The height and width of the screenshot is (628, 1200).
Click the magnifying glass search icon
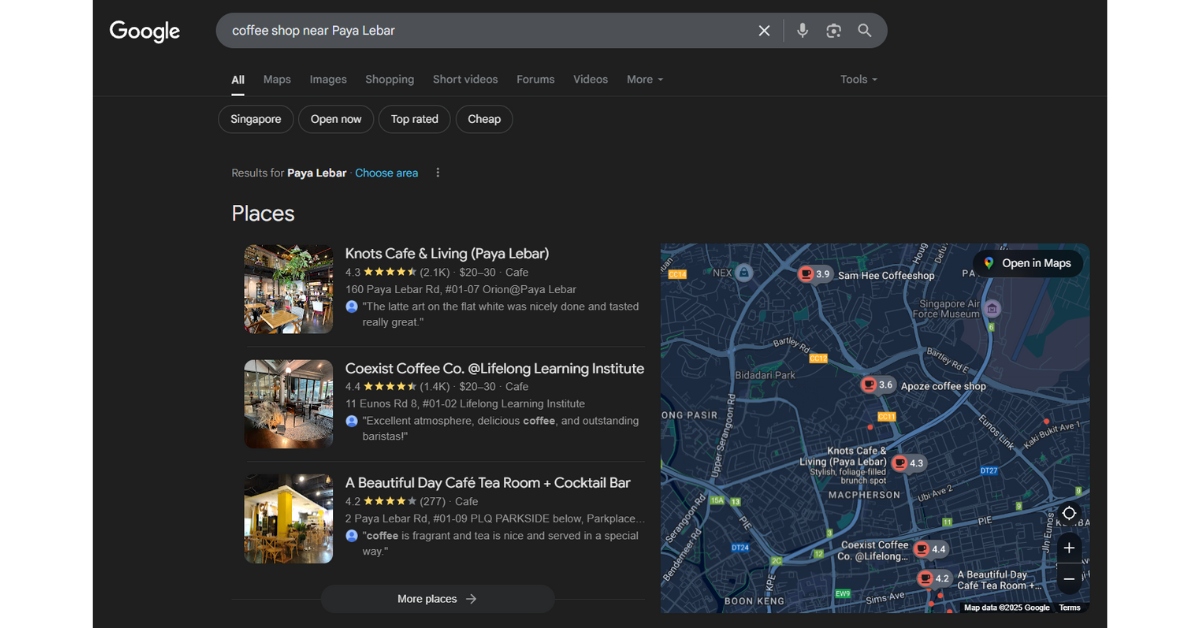[x=865, y=31]
